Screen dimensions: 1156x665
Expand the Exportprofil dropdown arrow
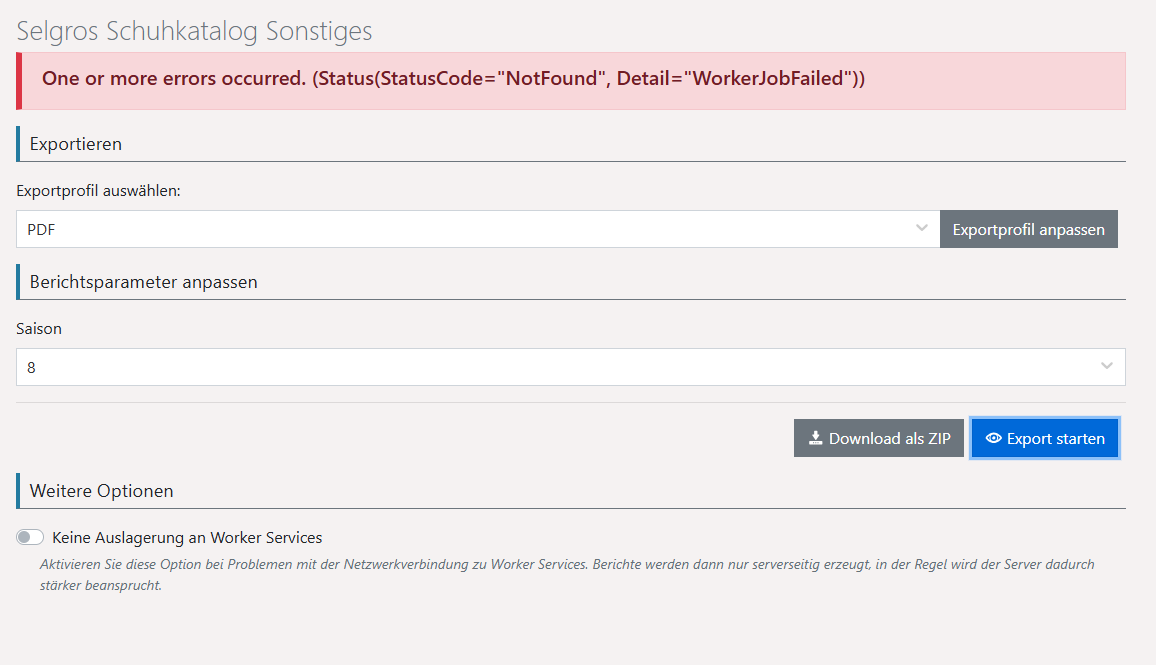click(922, 229)
